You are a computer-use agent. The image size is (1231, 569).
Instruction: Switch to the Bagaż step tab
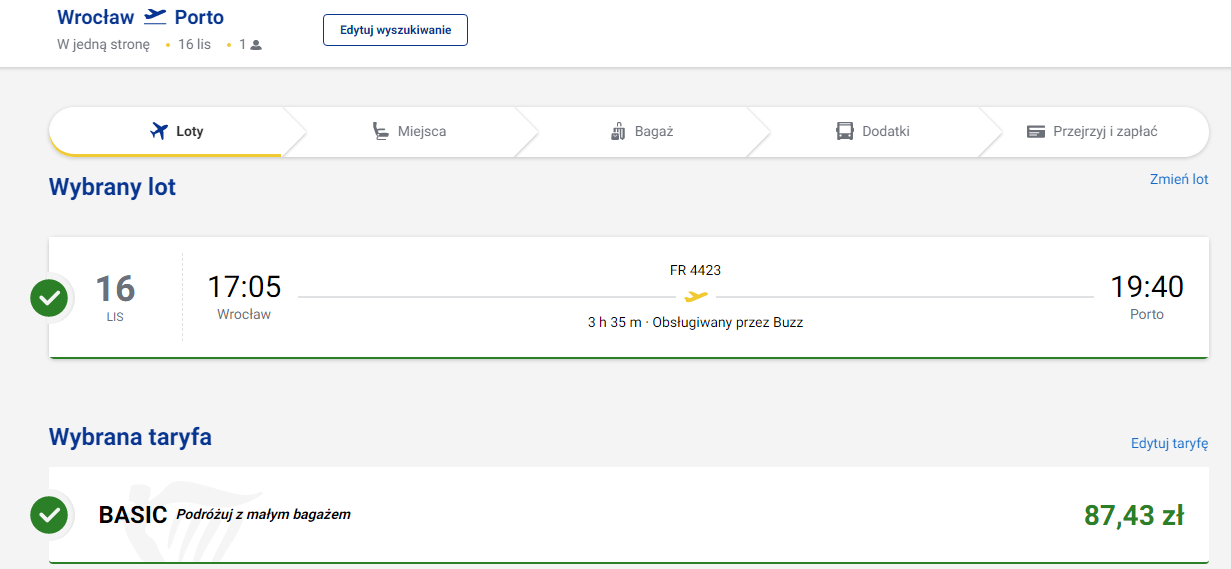[x=642, y=131]
